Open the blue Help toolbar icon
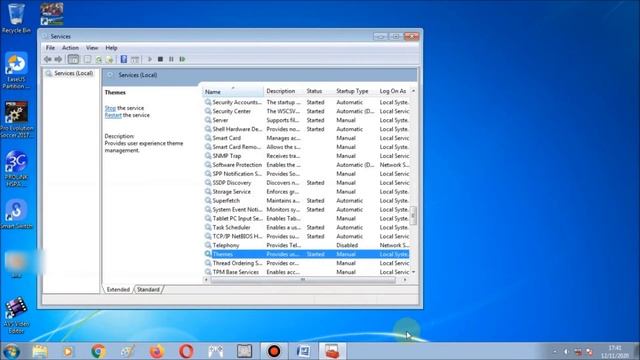This screenshot has width=640, height=360. 124,59
